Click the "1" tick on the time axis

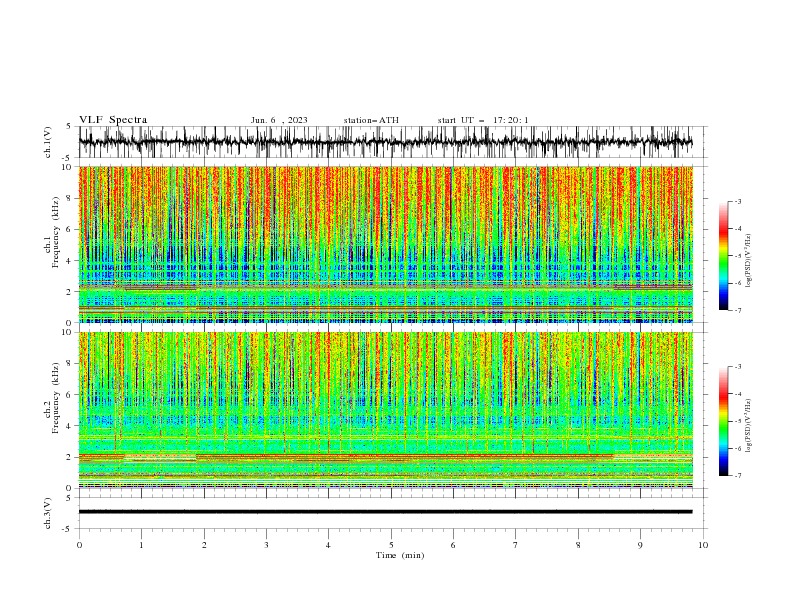(x=142, y=545)
